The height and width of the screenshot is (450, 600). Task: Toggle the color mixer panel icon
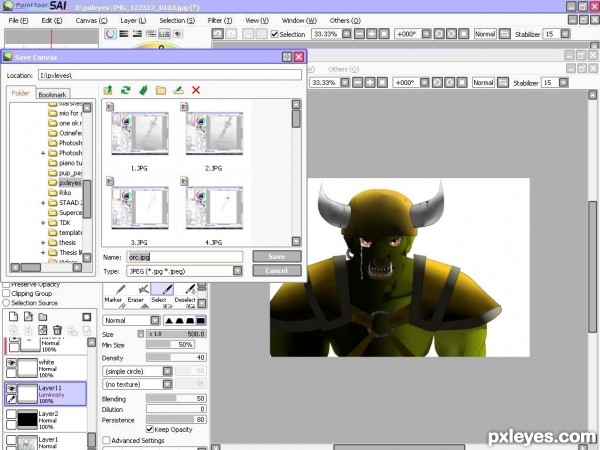pyautogui.click(x=151, y=34)
